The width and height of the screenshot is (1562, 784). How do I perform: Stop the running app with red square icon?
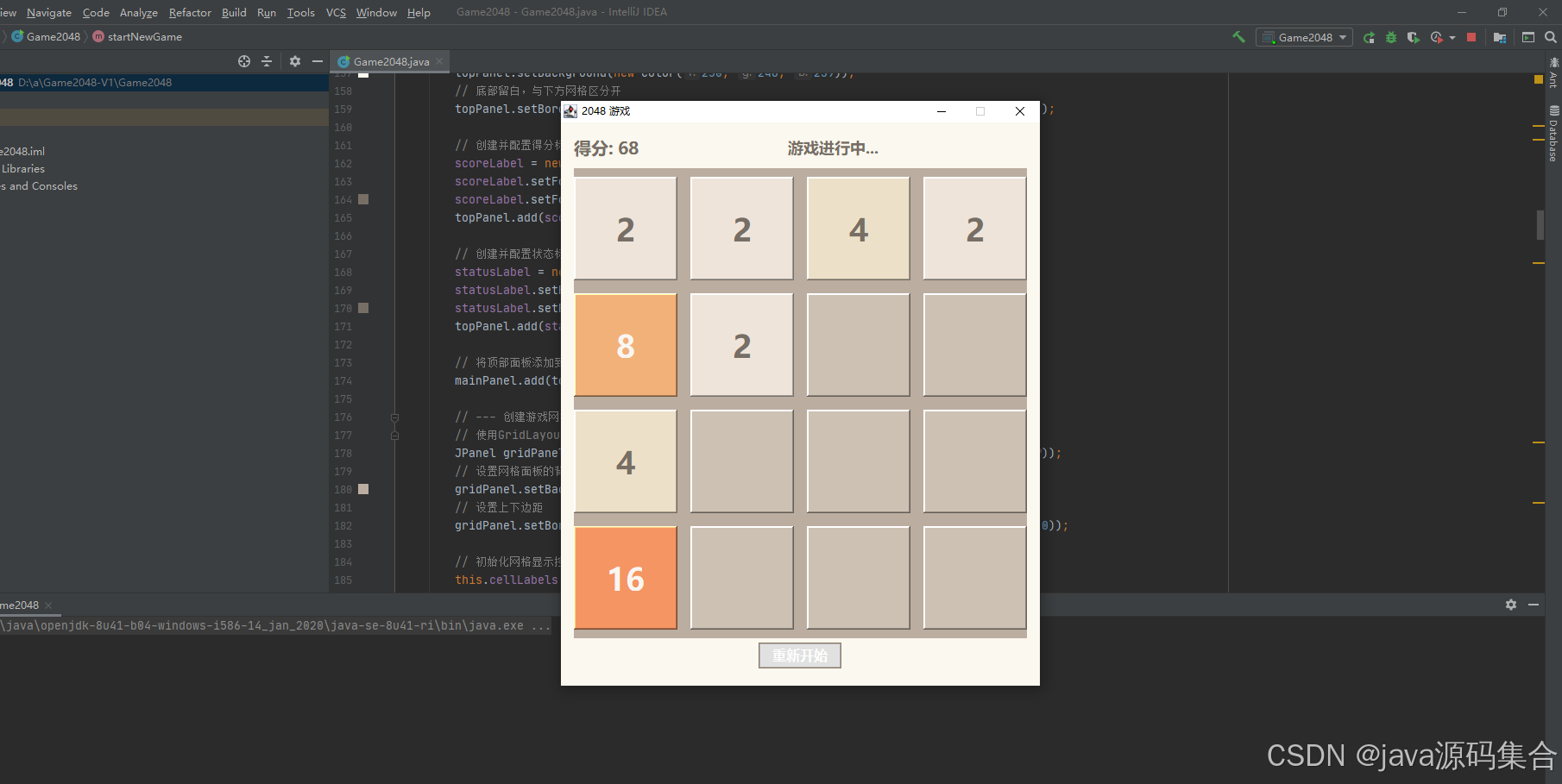click(x=1471, y=37)
